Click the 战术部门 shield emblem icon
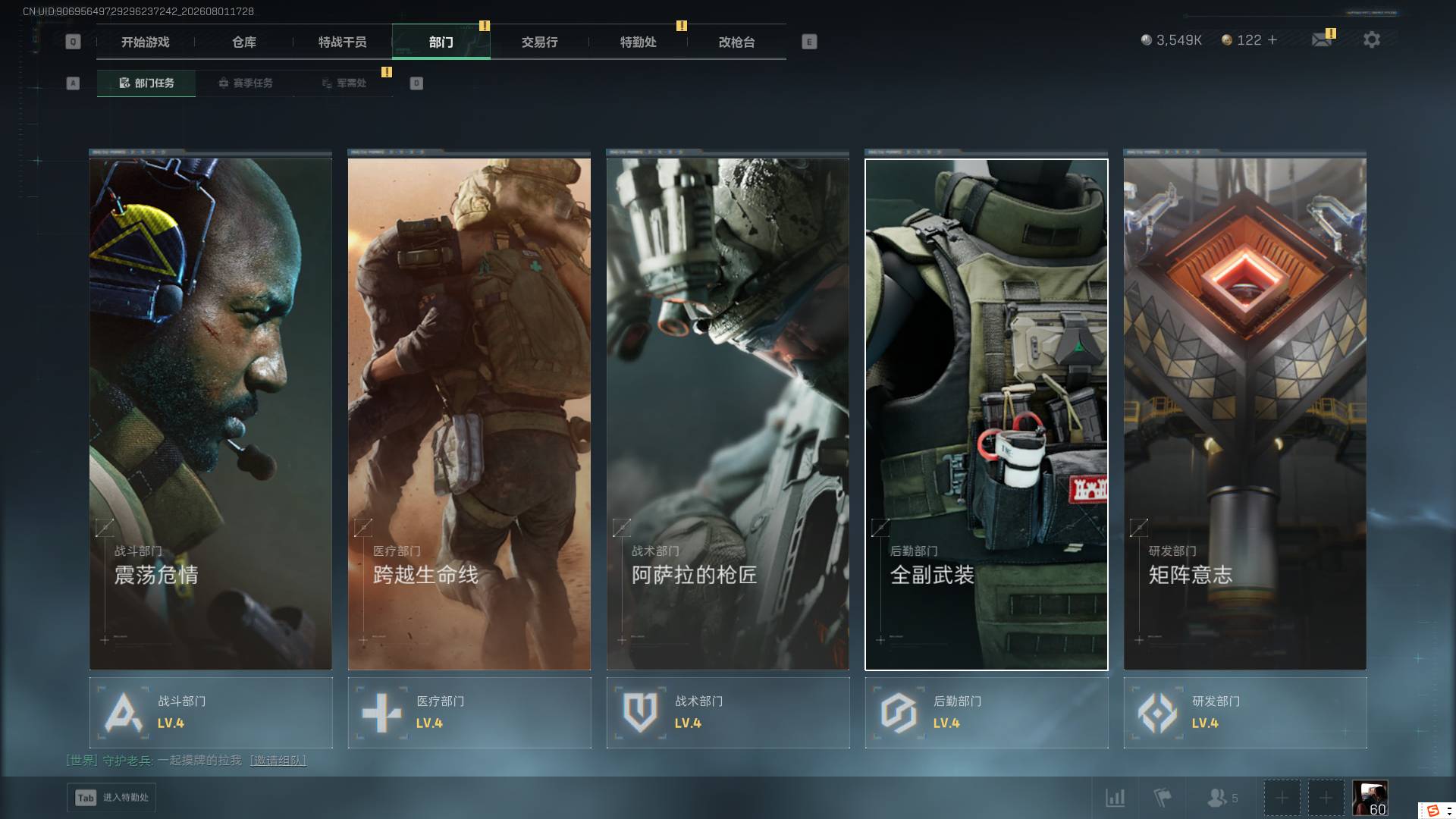The image size is (1456, 819). click(640, 713)
